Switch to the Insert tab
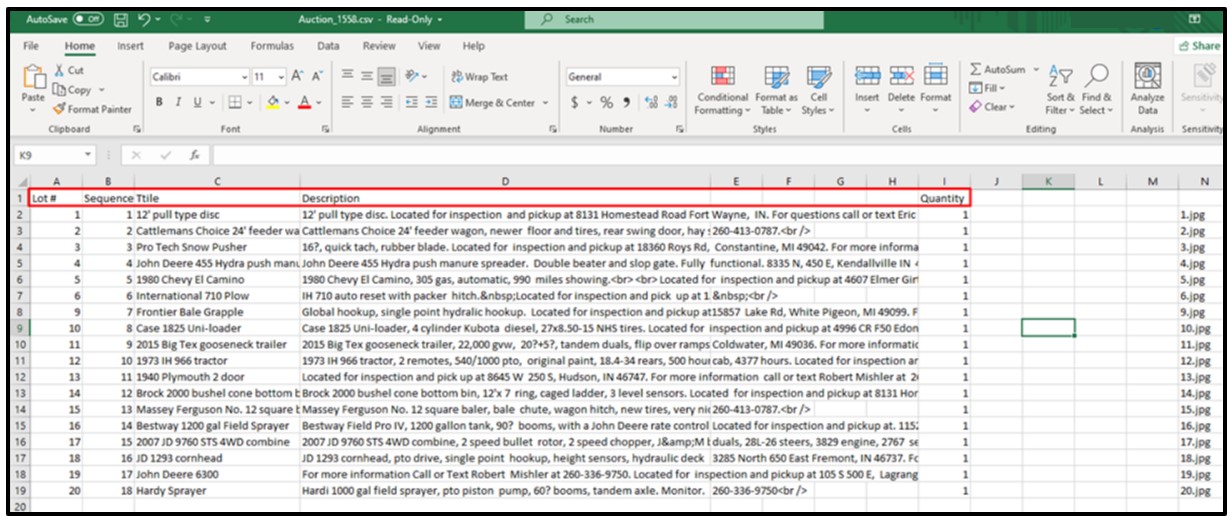The height and width of the screenshot is (523, 1232). [x=130, y=46]
